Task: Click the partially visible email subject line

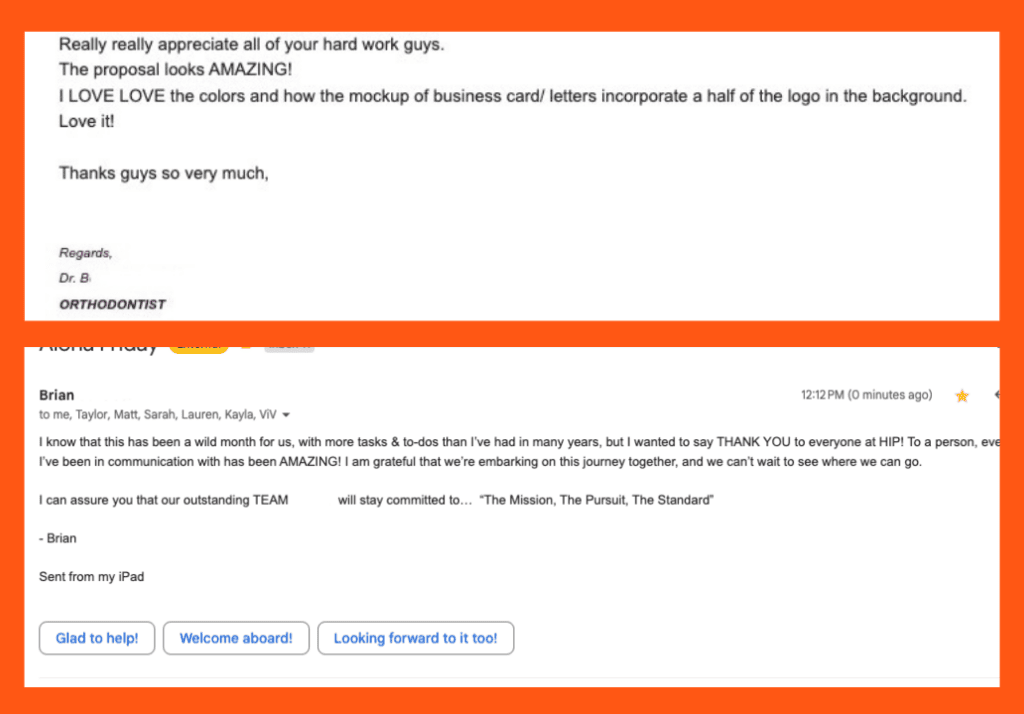Action: 98,348
